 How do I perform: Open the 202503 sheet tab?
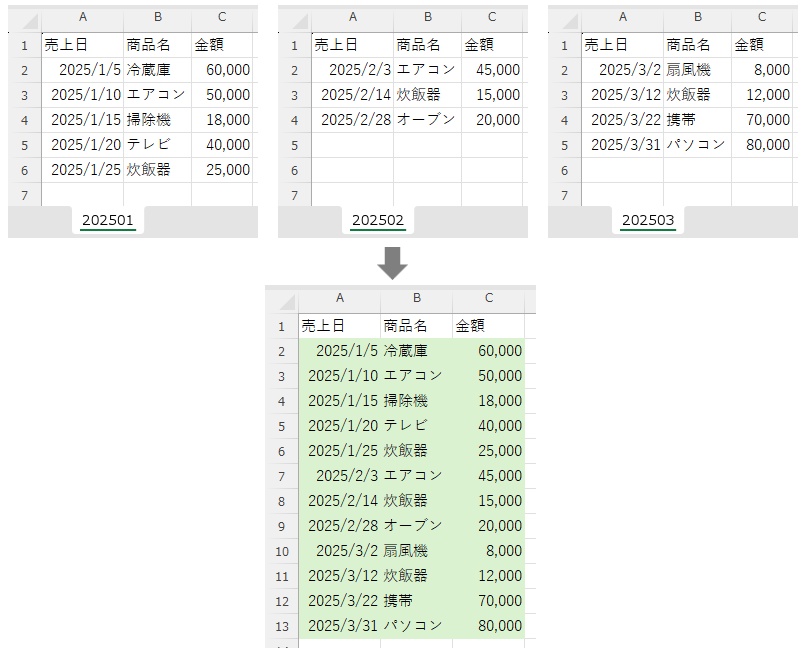point(646,220)
